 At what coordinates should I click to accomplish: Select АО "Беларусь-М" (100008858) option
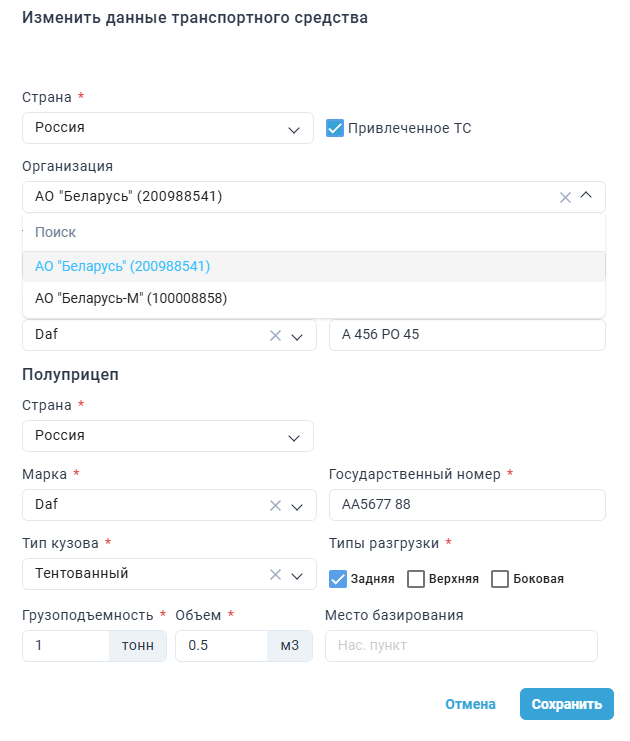click(314, 298)
